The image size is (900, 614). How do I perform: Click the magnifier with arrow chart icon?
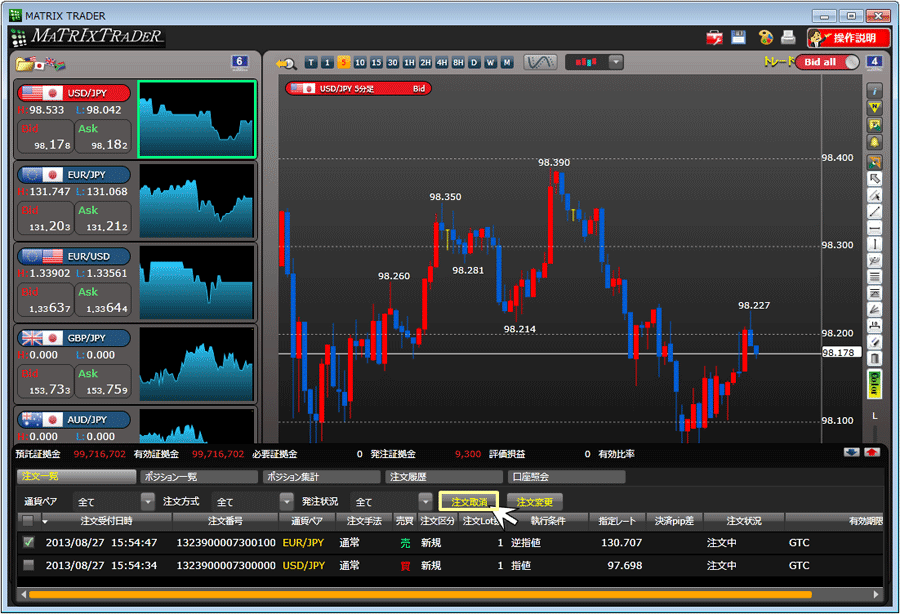pos(286,63)
